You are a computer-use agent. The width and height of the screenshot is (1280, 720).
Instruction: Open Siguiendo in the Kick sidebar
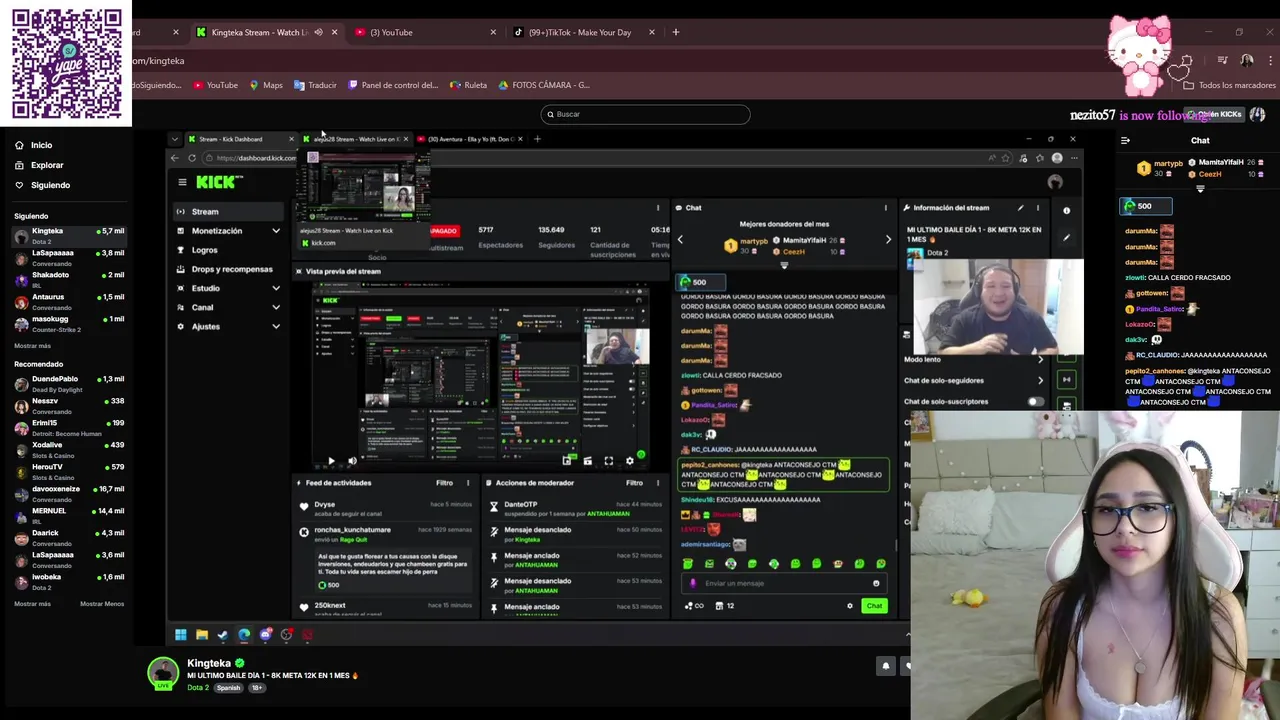click(x=42, y=185)
